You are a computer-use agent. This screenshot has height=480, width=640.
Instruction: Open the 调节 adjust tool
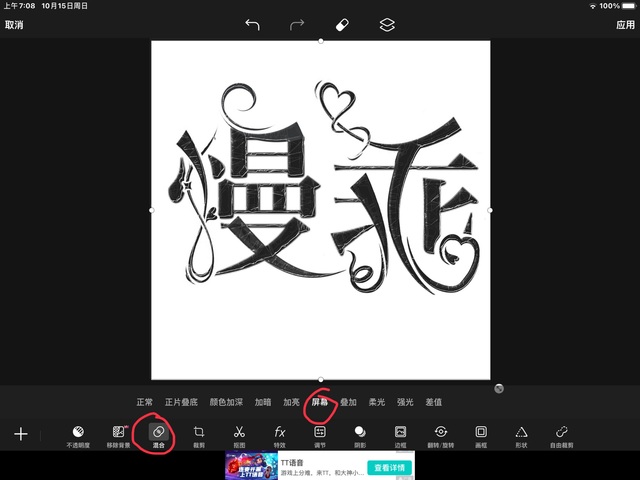pos(320,434)
